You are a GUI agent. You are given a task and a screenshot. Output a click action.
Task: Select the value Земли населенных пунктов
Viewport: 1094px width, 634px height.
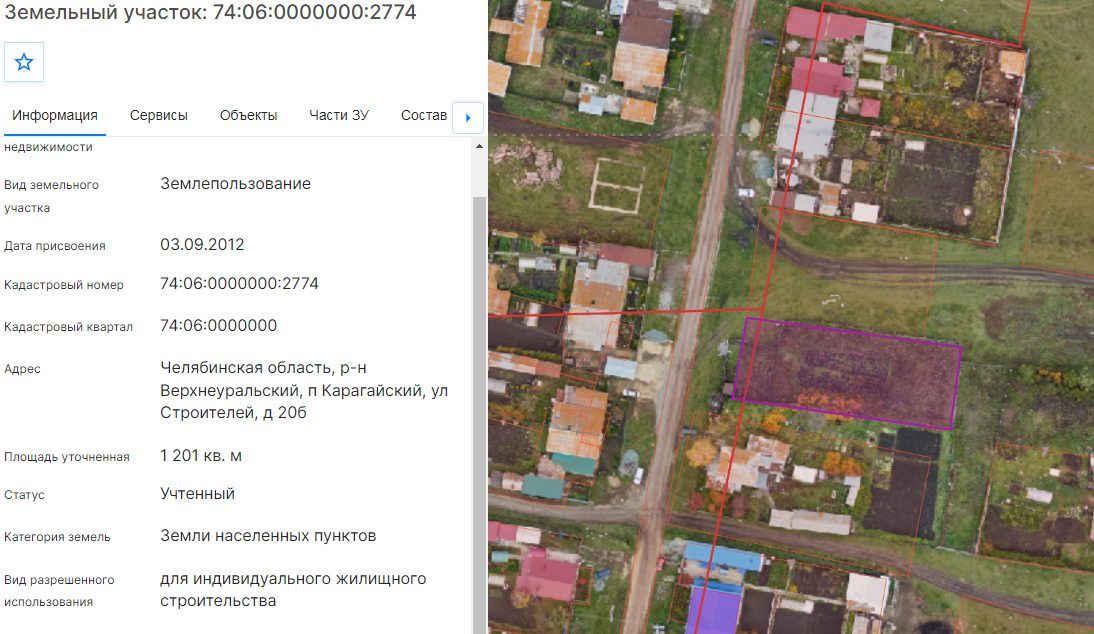point(268,536)
